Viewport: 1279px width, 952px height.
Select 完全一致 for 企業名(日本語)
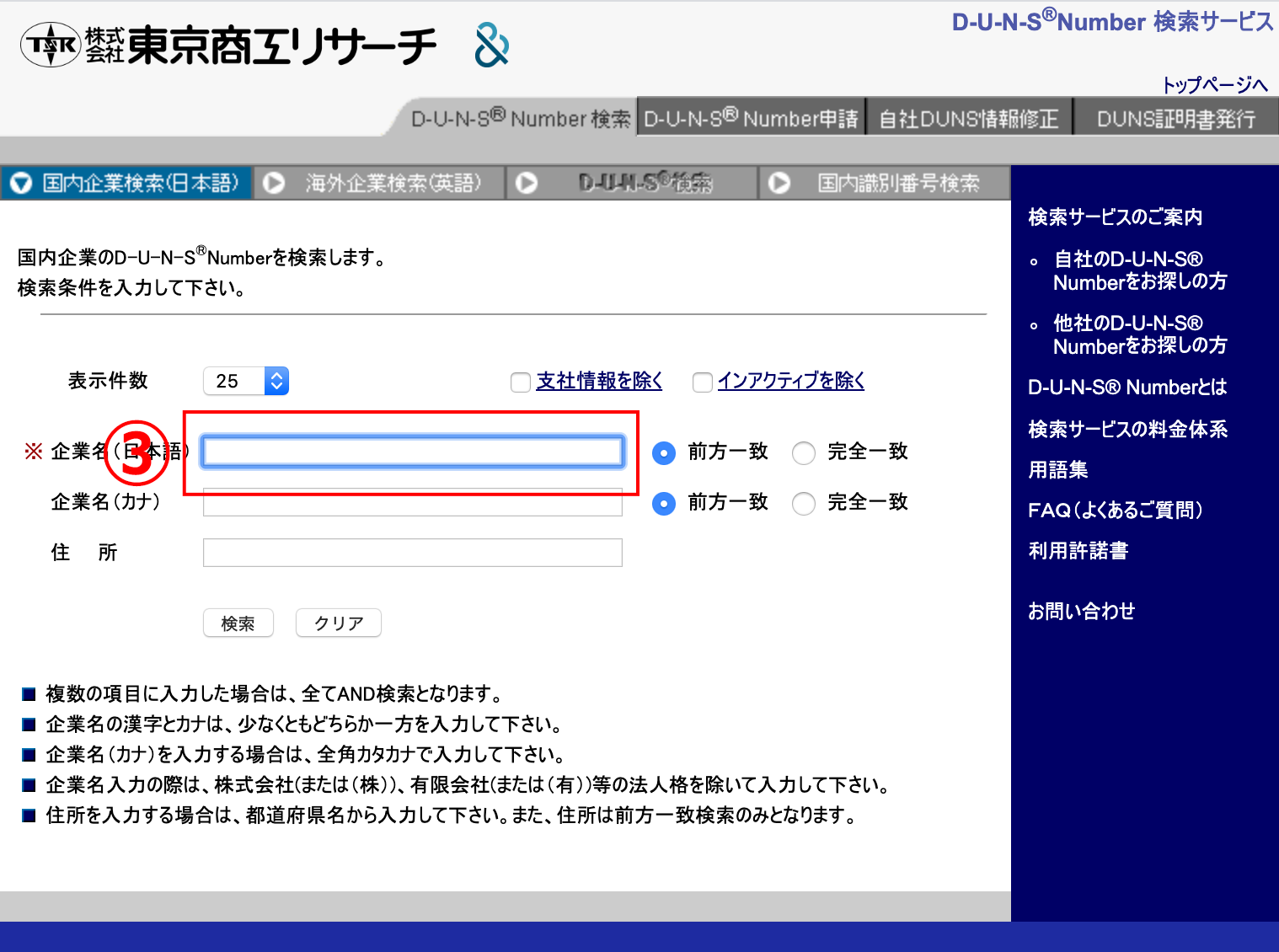point(804,453)
